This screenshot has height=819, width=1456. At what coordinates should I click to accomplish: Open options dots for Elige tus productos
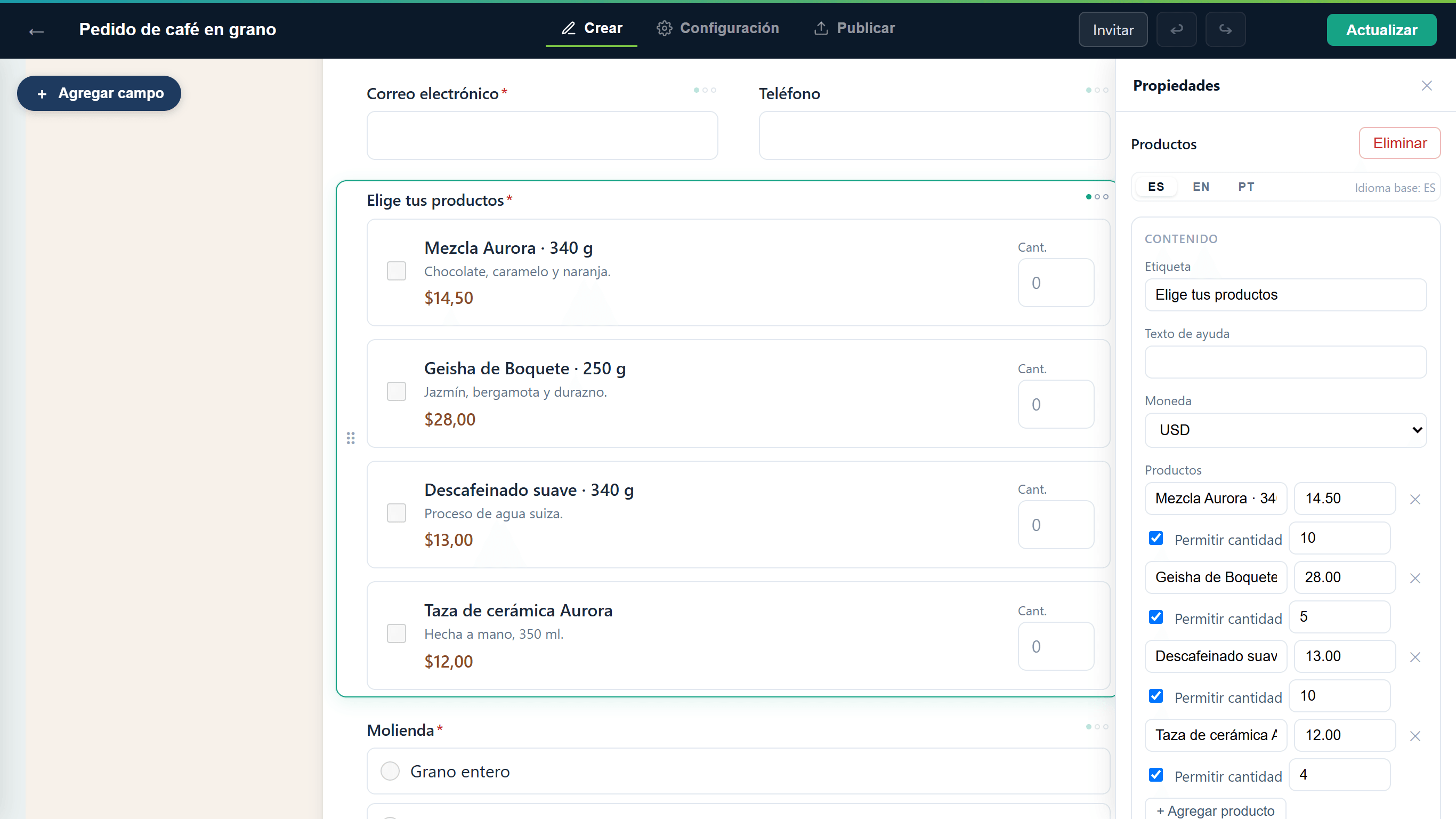pyautogui.click(x=1096, y=196)
